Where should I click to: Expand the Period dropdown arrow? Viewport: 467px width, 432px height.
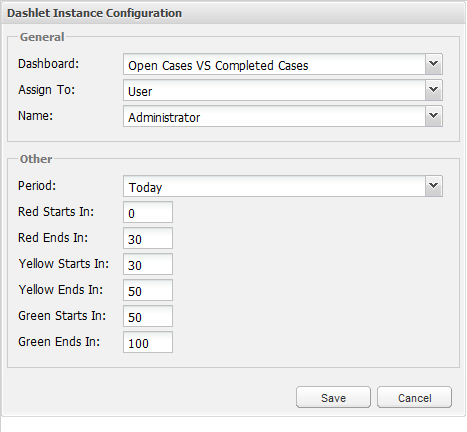point(434,186)
